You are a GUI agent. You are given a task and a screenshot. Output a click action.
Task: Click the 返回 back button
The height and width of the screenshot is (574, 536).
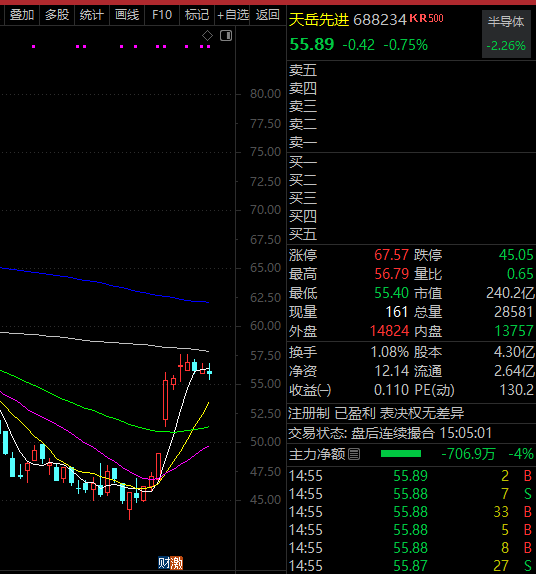click(x=268, y=15)
